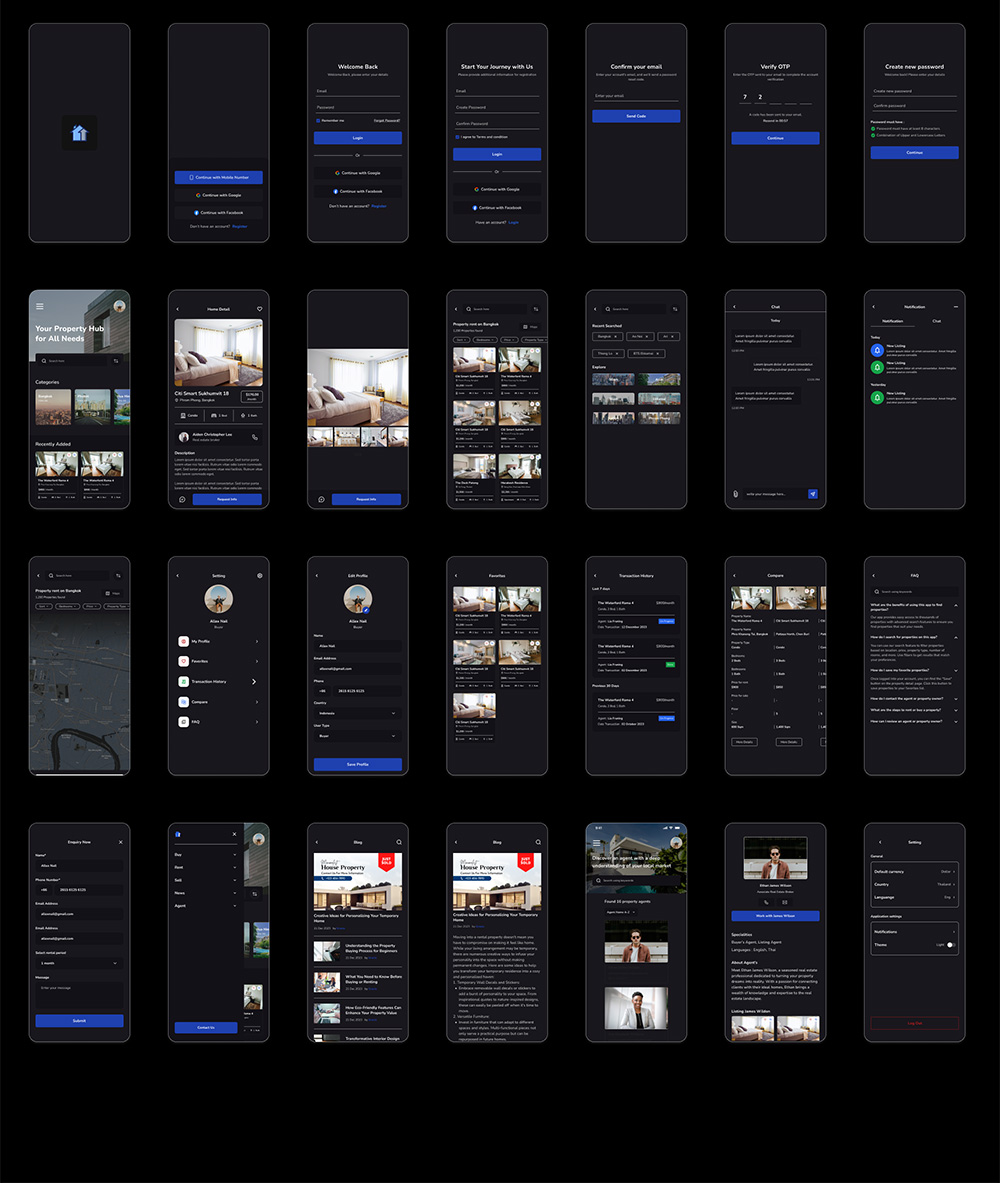Tap three-dot menu on Notification screen

tap(956, 306)
